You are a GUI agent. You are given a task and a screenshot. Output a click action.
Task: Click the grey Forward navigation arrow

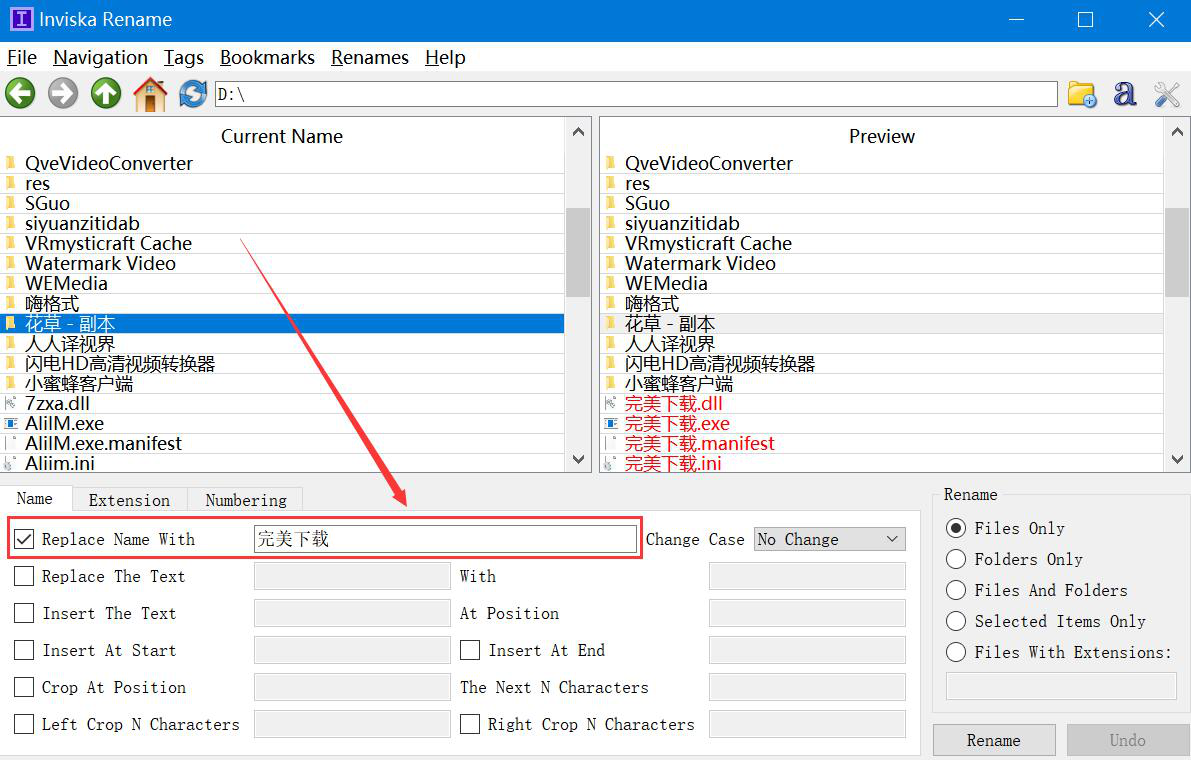63,94
